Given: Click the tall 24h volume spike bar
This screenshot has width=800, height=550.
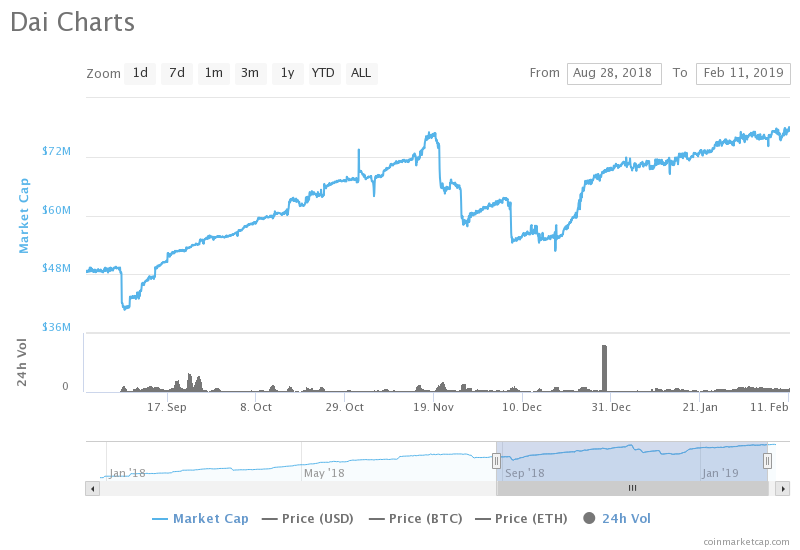Looking at the screenshot, I should click(x=605, y=368).
